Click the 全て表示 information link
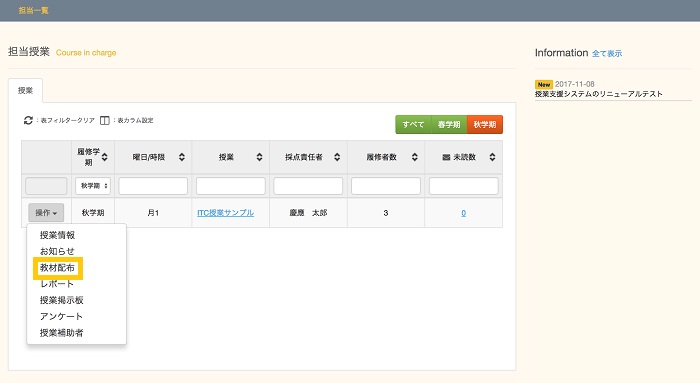Screen dimensions: 700x383 point(607,54)
